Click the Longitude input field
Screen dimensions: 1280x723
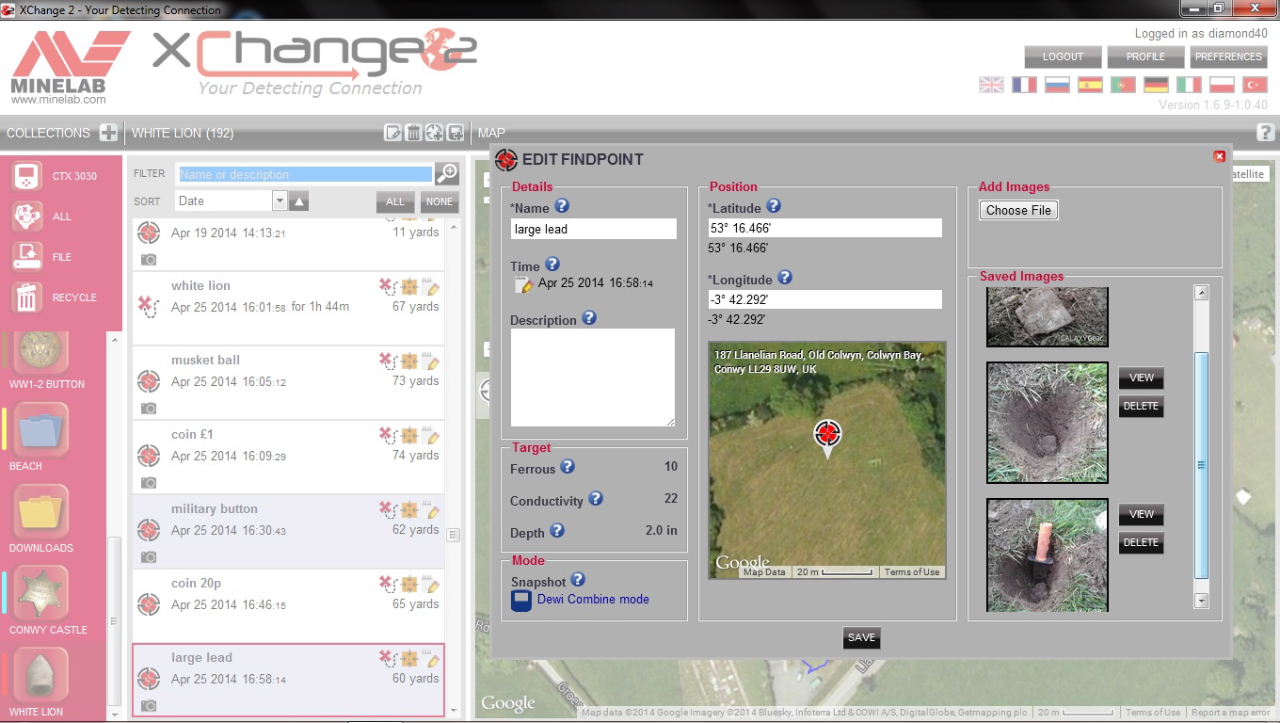point(825,299)
